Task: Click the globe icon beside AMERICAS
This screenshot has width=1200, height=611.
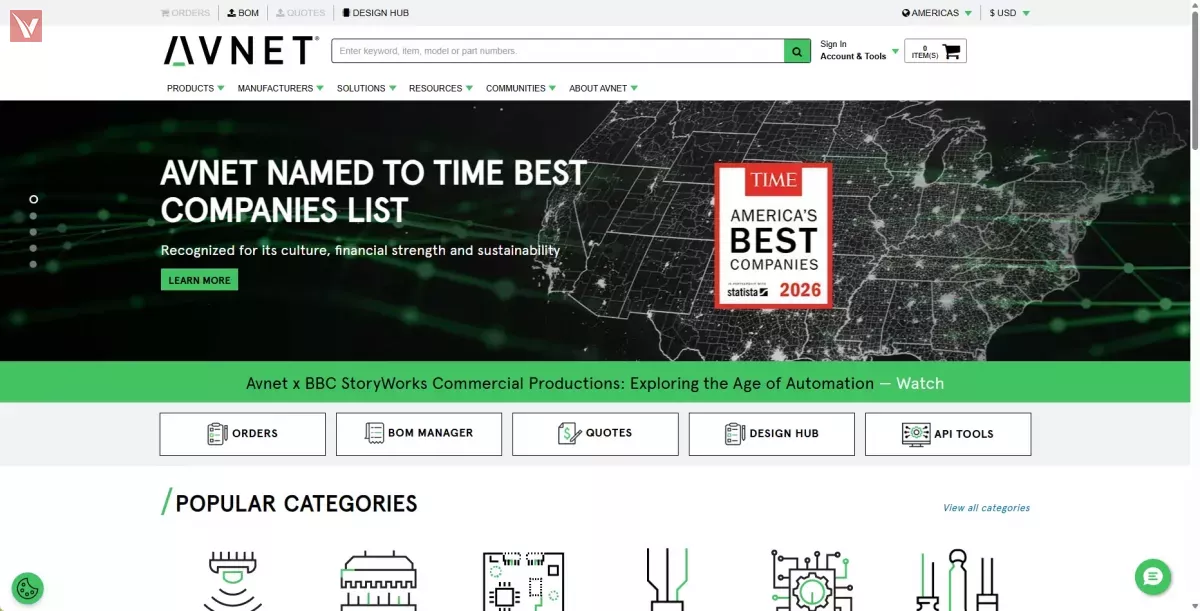Action: [906, 13]
